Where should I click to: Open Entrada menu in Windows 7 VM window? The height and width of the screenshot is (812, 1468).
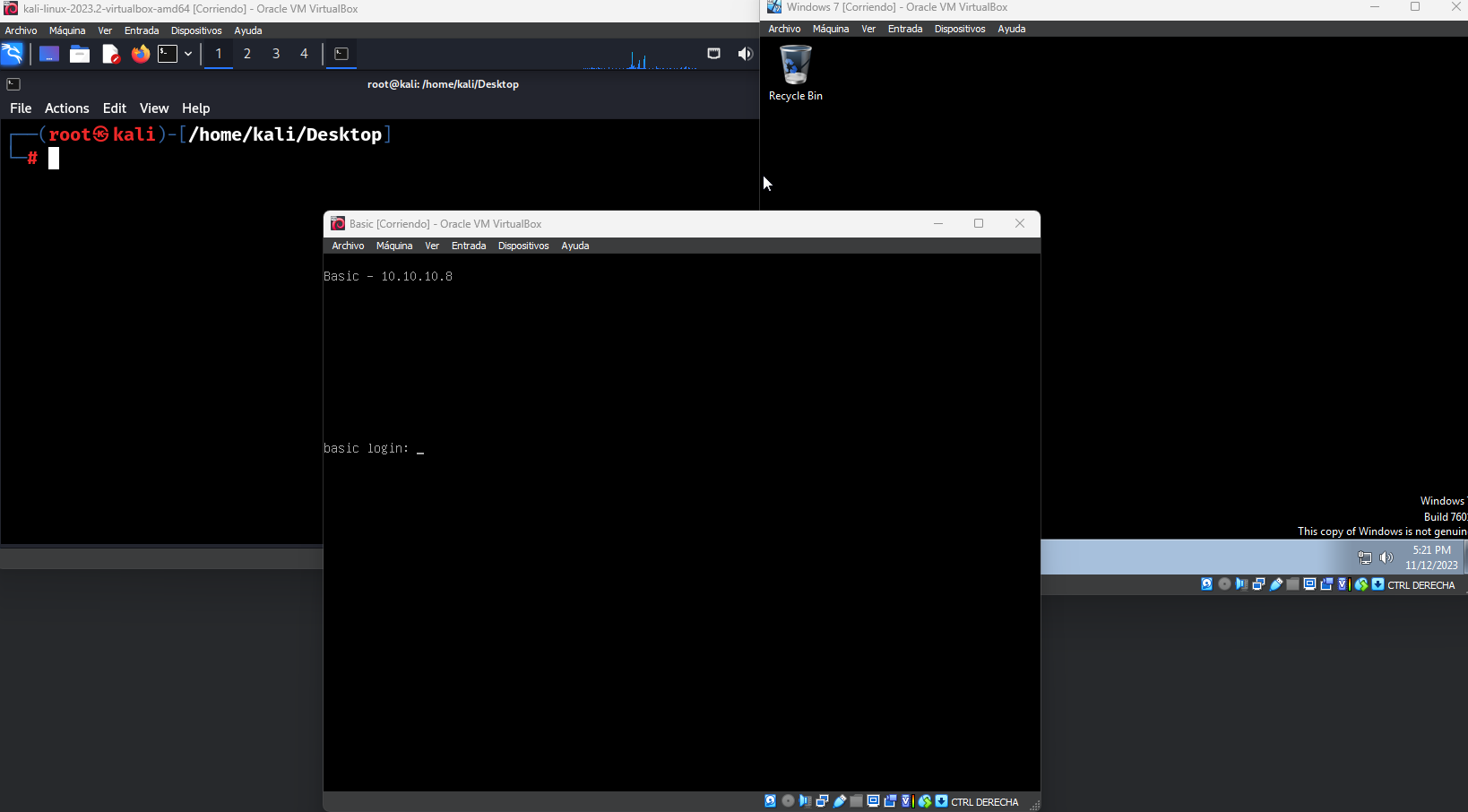[x=905, y=29]
